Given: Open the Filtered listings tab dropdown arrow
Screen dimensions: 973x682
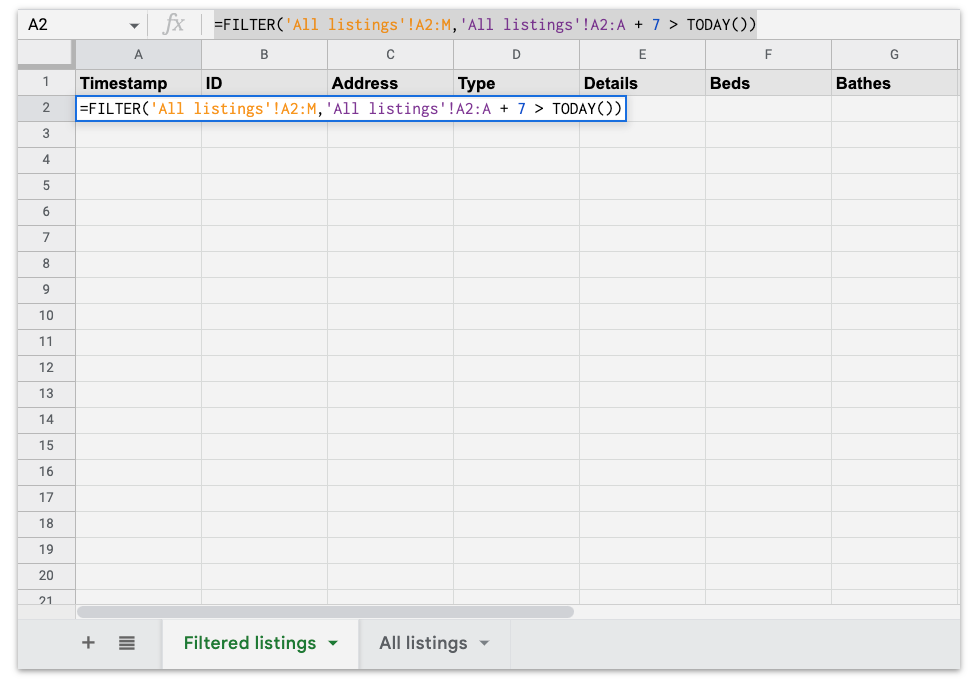Looking at the screenshot, I should click(x=333, y=643).
